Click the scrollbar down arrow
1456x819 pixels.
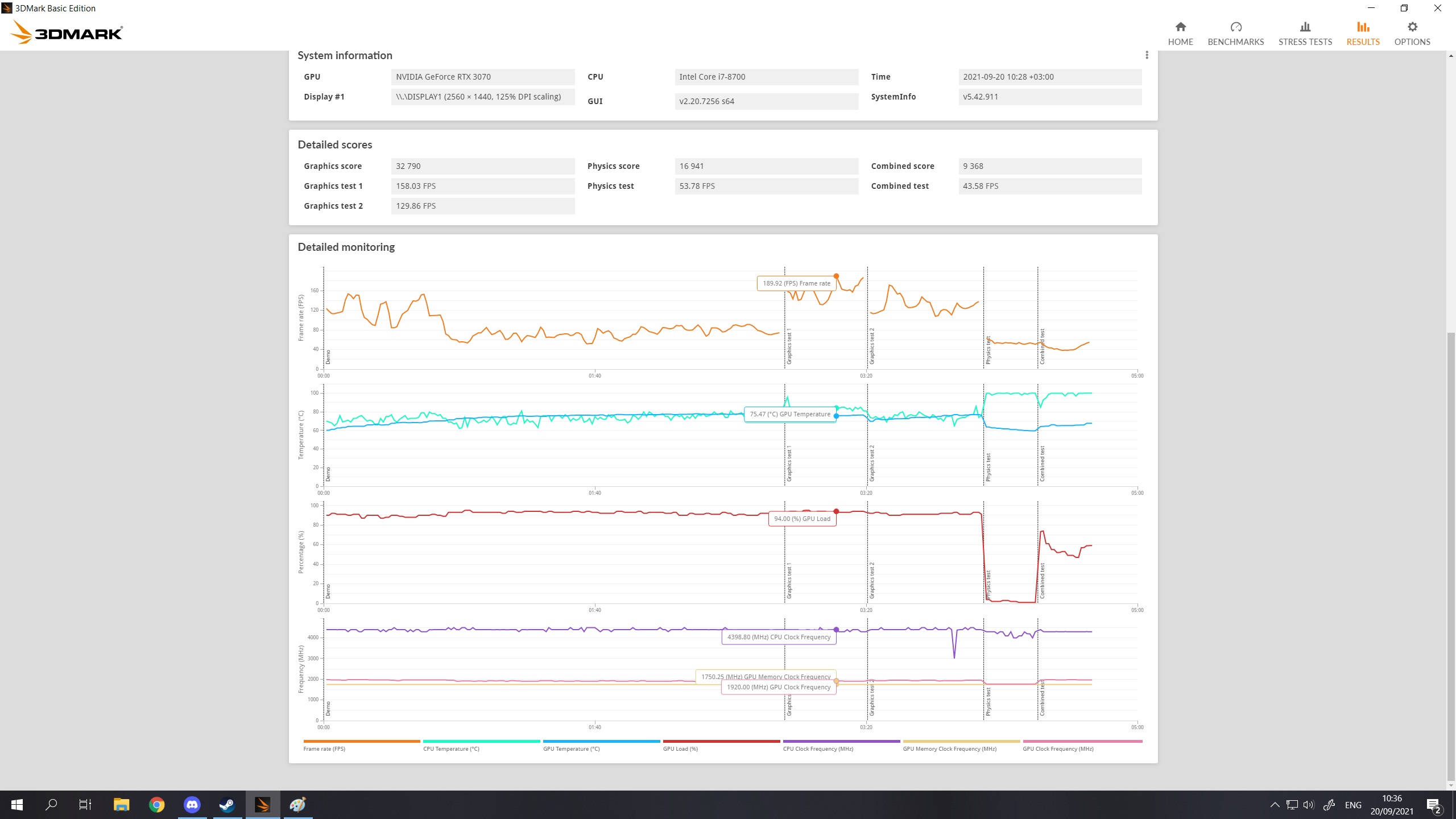1451,785
